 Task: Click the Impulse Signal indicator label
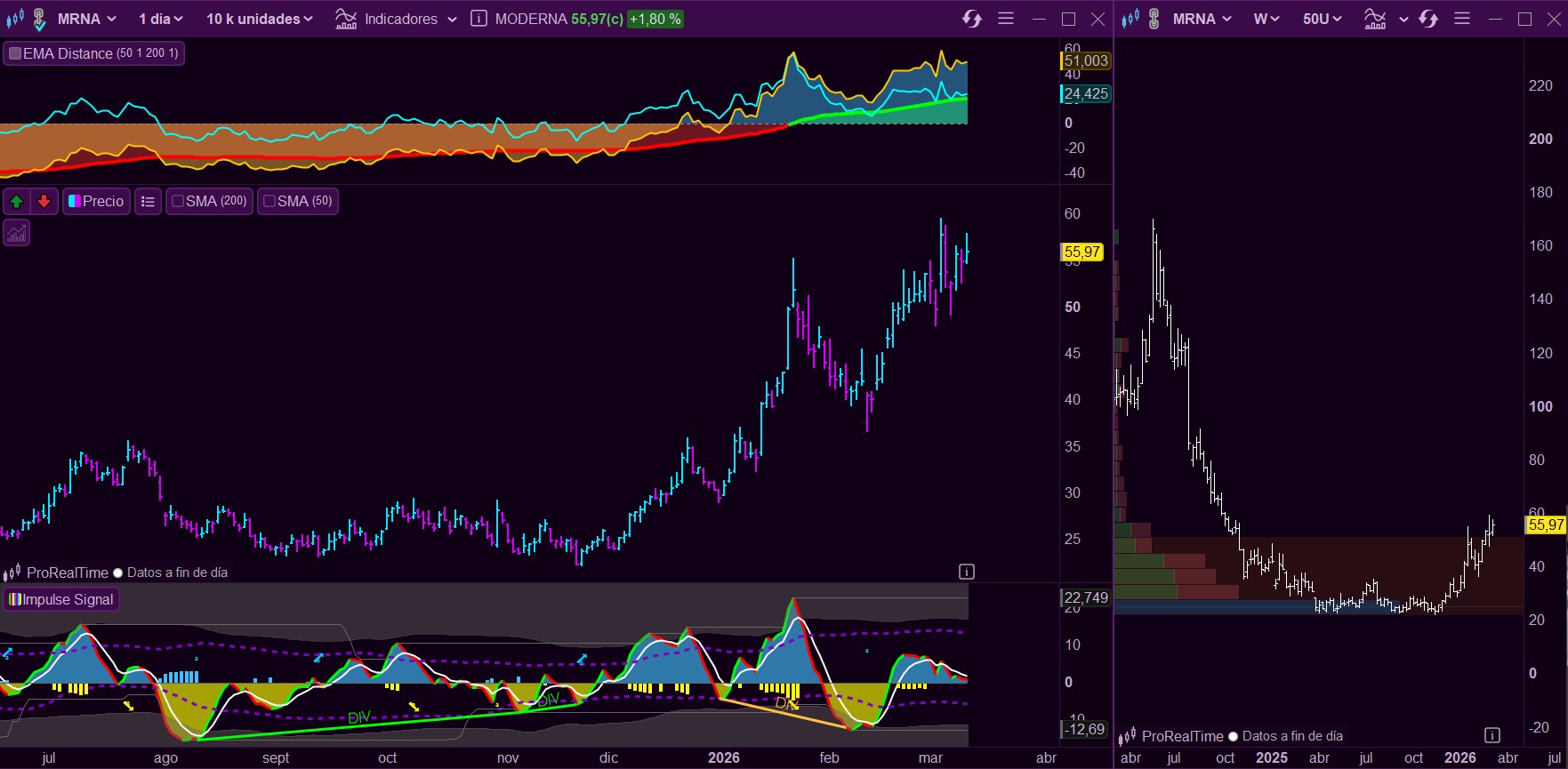(x=61, y=599)
